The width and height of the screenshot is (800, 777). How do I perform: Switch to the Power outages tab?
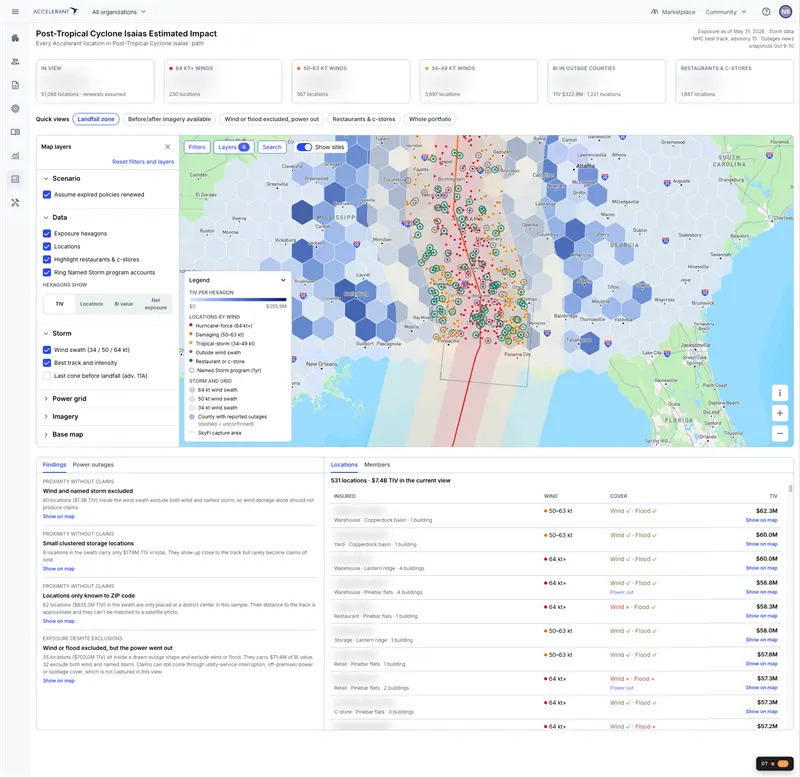click(93, 465)
